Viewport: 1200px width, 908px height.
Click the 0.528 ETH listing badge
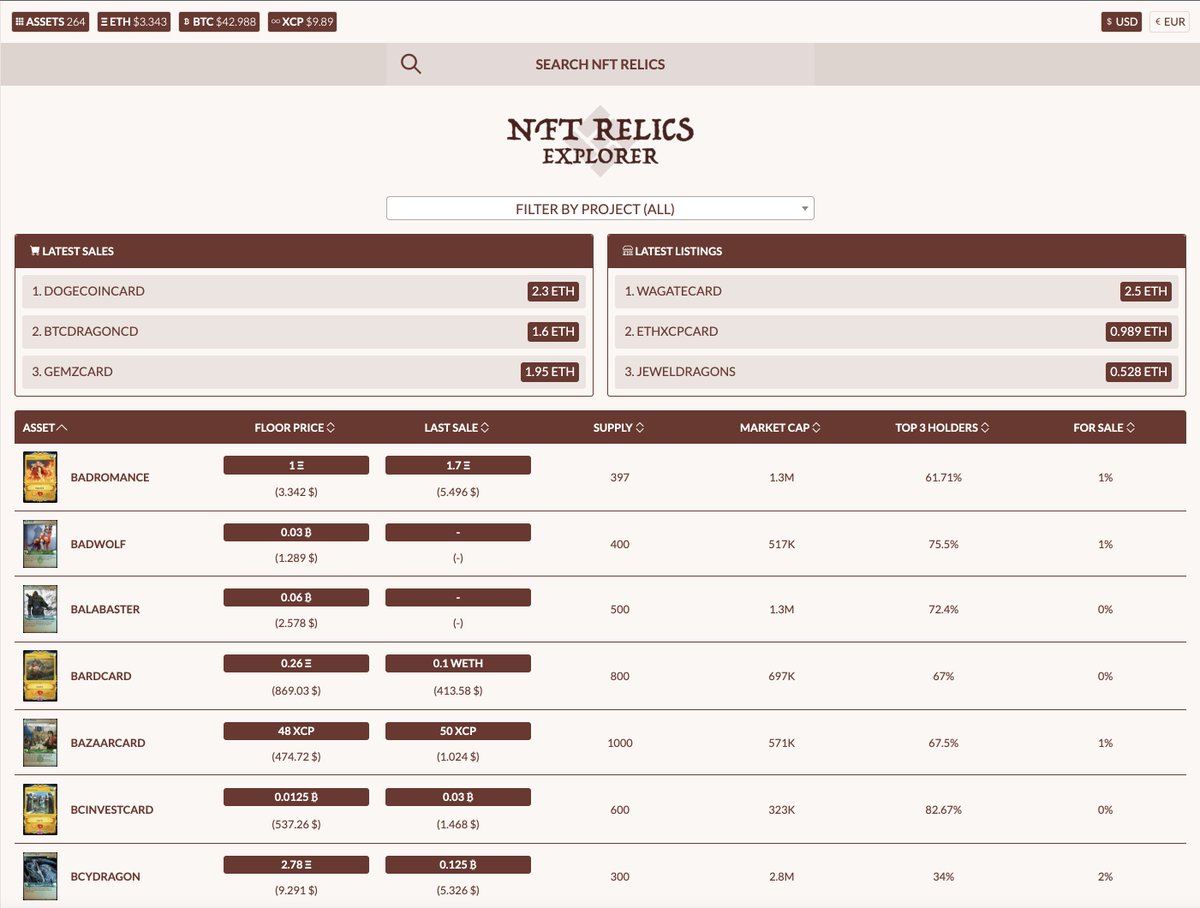(x=1138, y=371)
